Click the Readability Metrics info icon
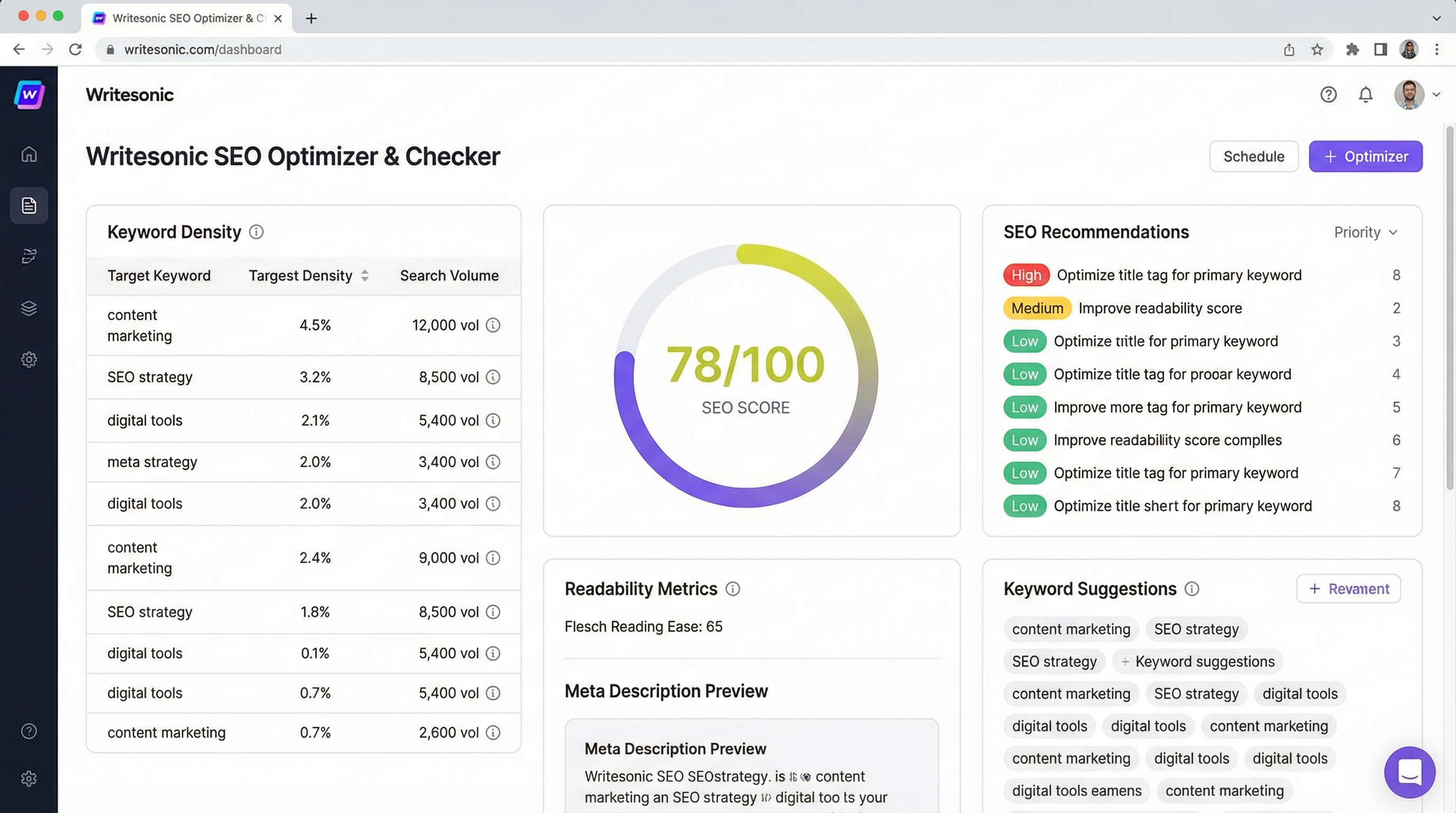Viewport: 1456px width, 813px height. point(733,589)
